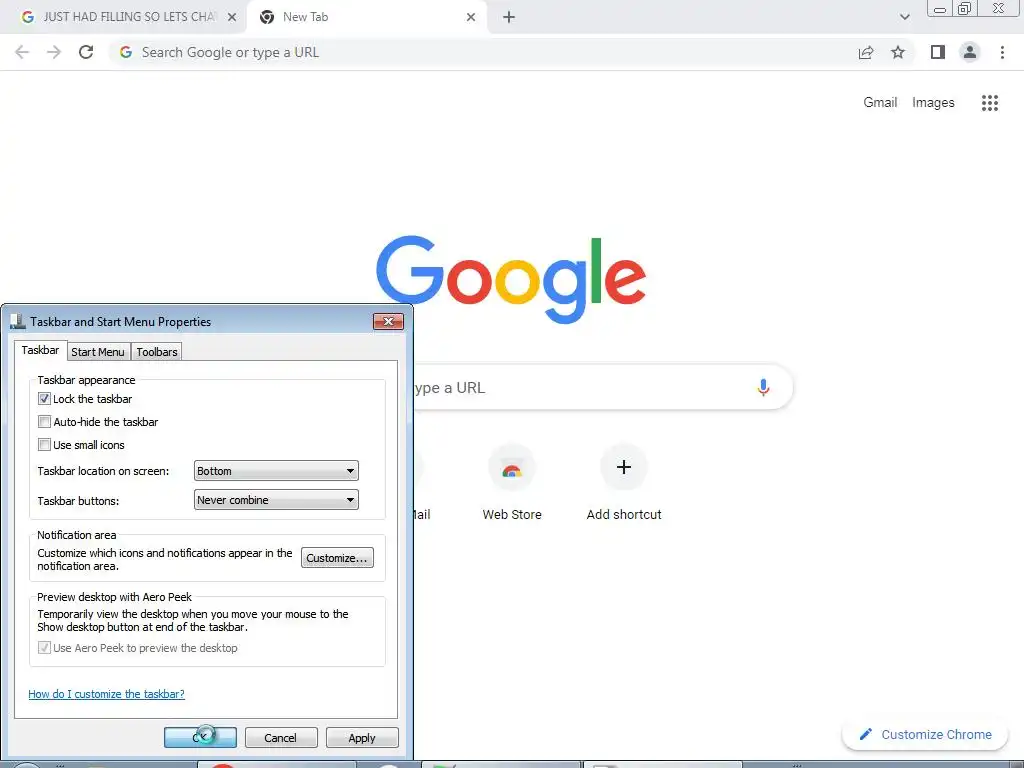Toggle Use Aero Peek to preview the desktop
This screenshot has height=768, width=1024.
click(x=44, y=648)
